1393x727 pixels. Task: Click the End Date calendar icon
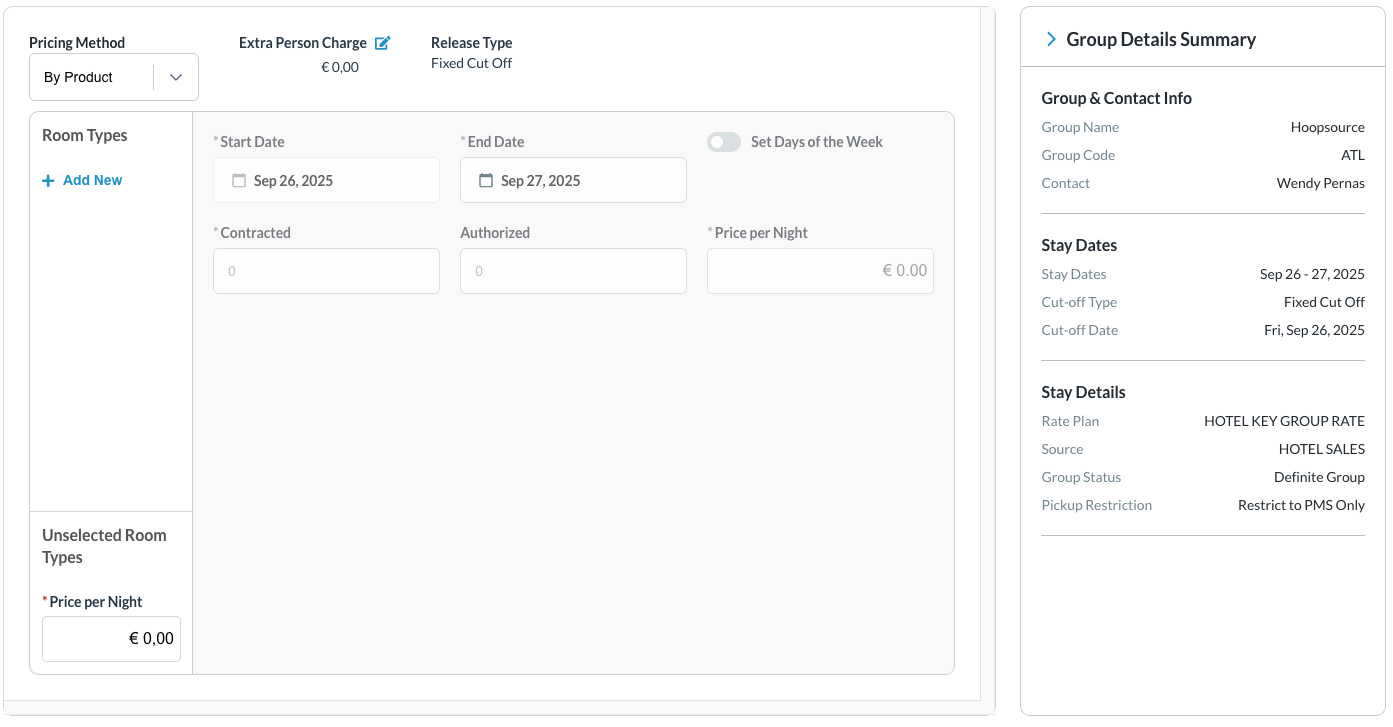coord(486,181)
